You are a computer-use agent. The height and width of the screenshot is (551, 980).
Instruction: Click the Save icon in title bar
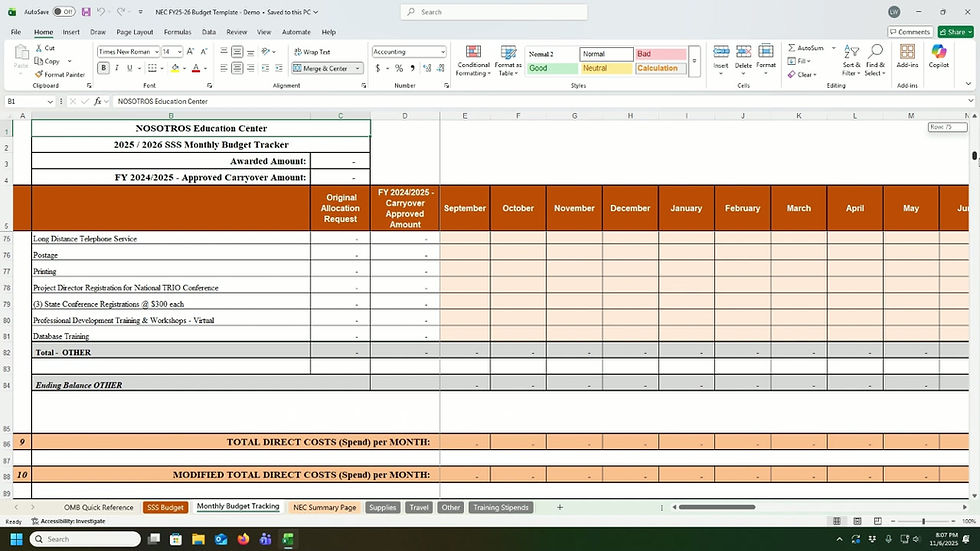tap(86, 12)
